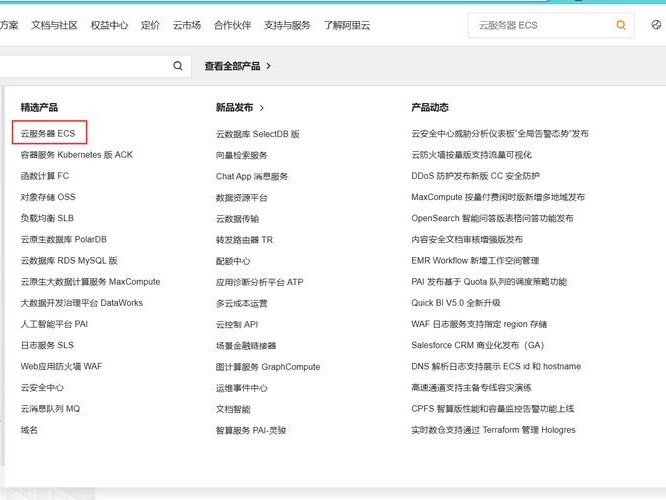Open Chat App 消息服务
The image size is (666, 500).
click(252, 176)
